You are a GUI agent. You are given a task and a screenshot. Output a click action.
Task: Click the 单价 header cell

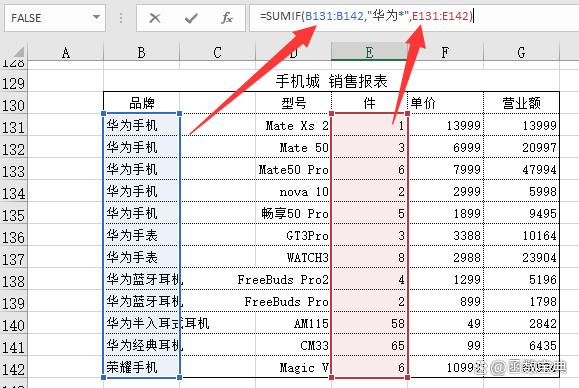pyautogui.click(x=445, y=103)
